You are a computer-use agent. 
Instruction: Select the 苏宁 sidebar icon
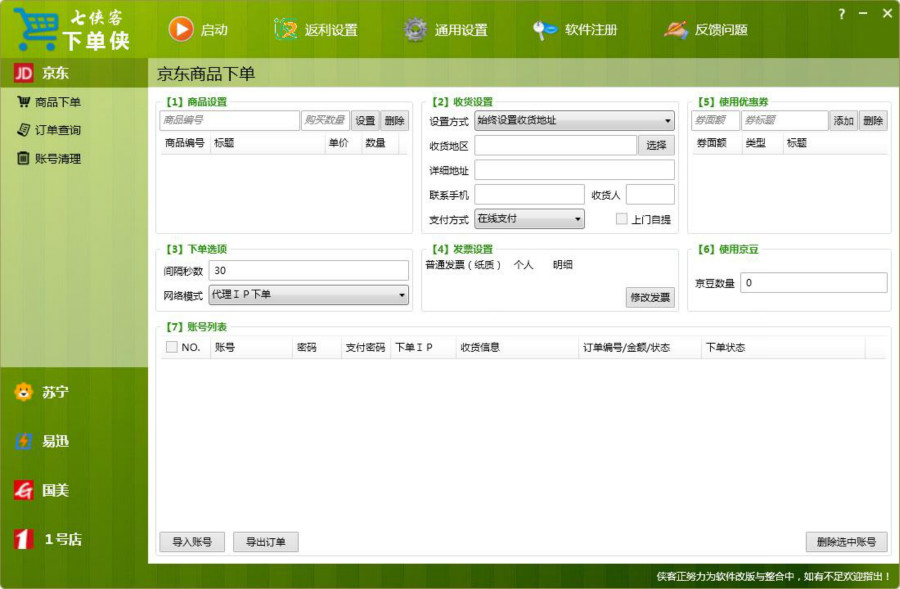point(25,393)
